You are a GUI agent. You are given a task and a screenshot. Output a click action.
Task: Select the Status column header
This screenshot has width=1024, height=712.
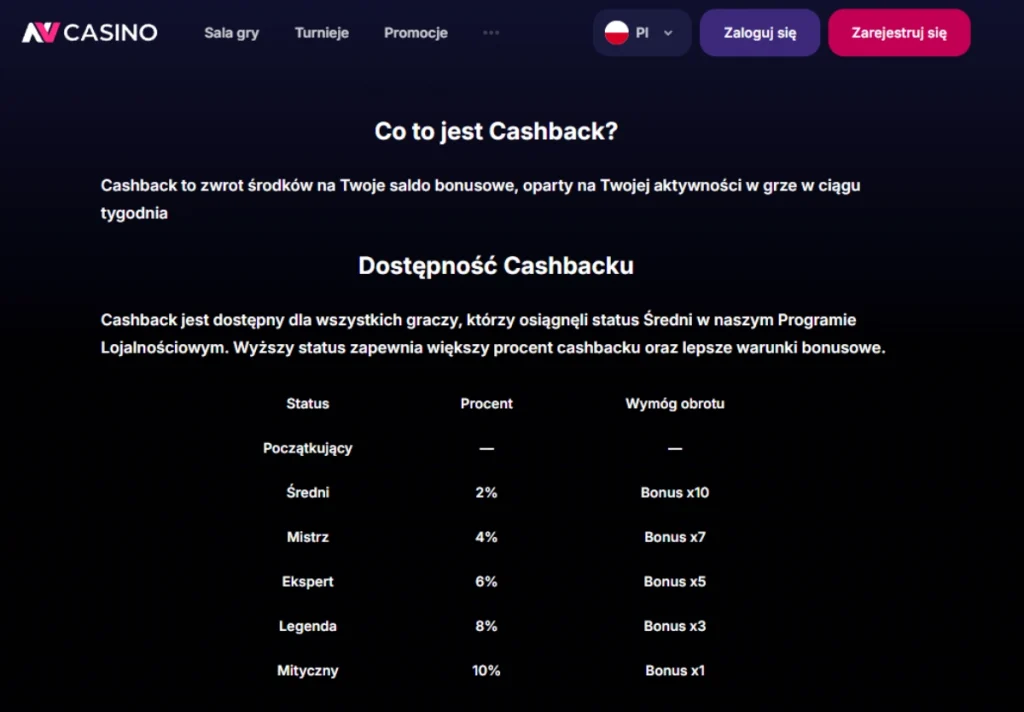point(307,404)
